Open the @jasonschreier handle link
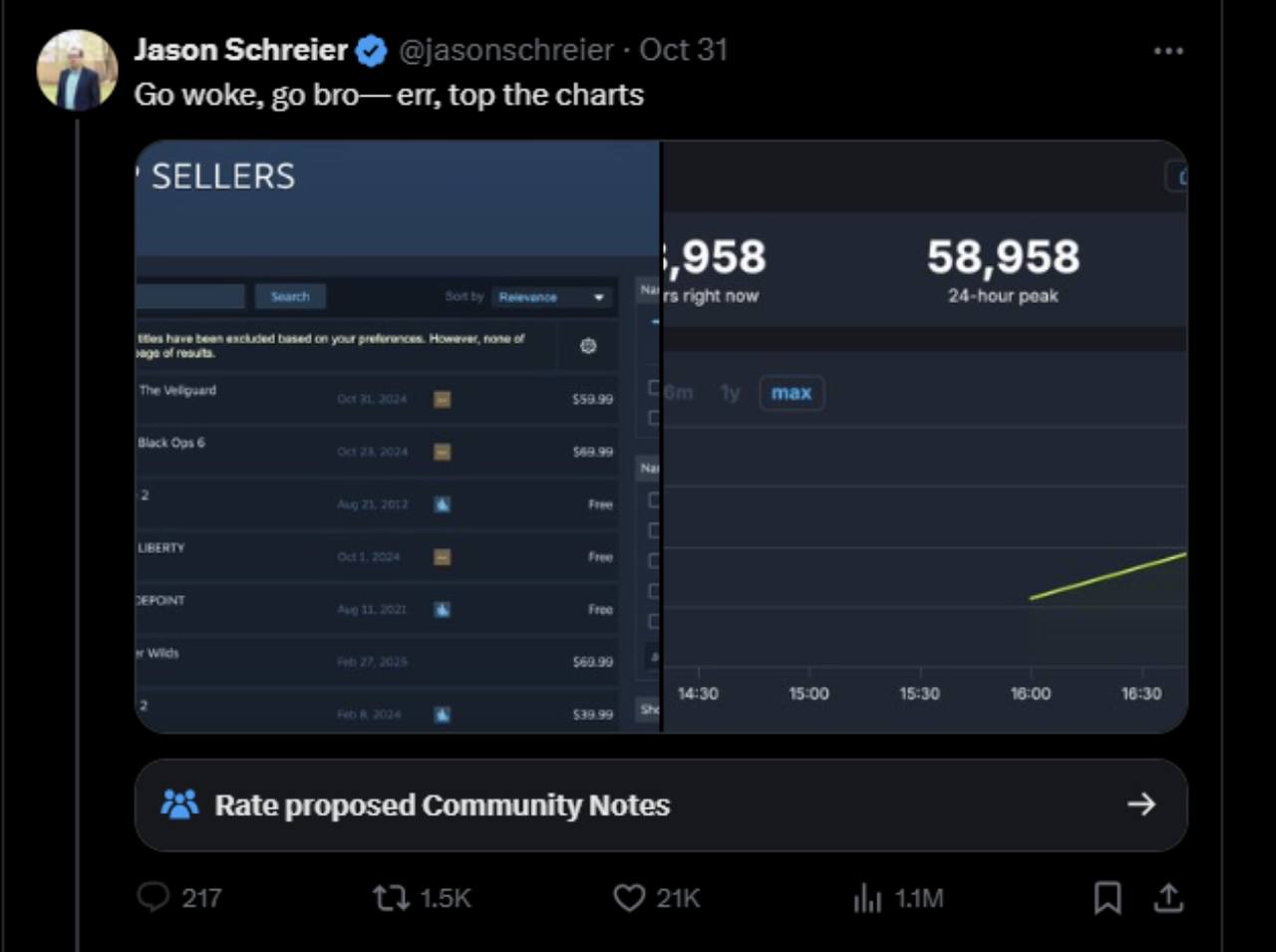 [x=506, y=50]
